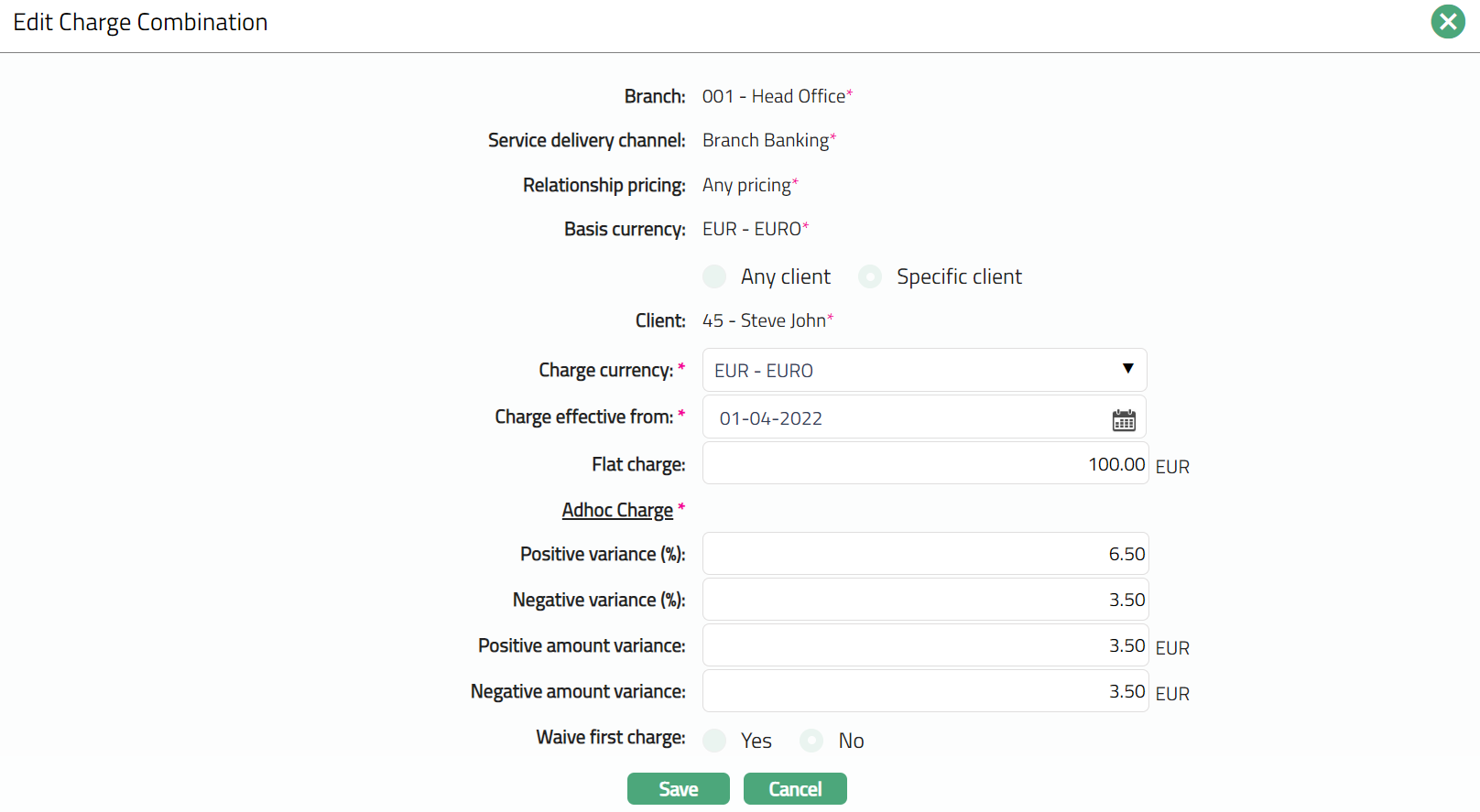The height and width of the screenshot is (812, 1480).
Task: Focus the Negative amount variance field
Action: 925,691
